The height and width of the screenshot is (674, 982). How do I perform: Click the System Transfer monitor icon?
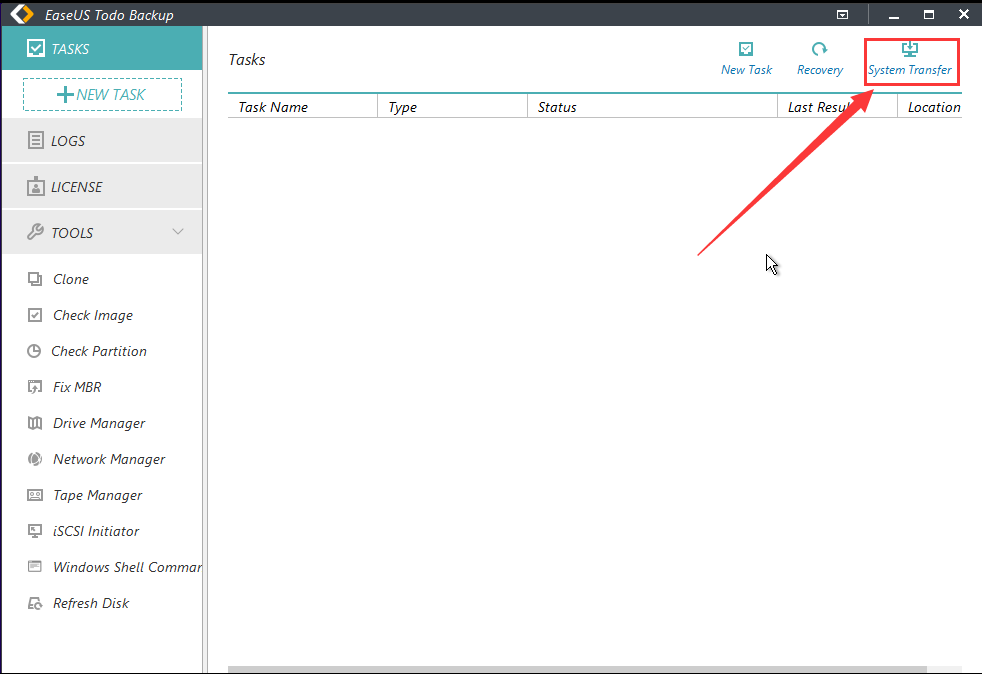tap(910, 49)
